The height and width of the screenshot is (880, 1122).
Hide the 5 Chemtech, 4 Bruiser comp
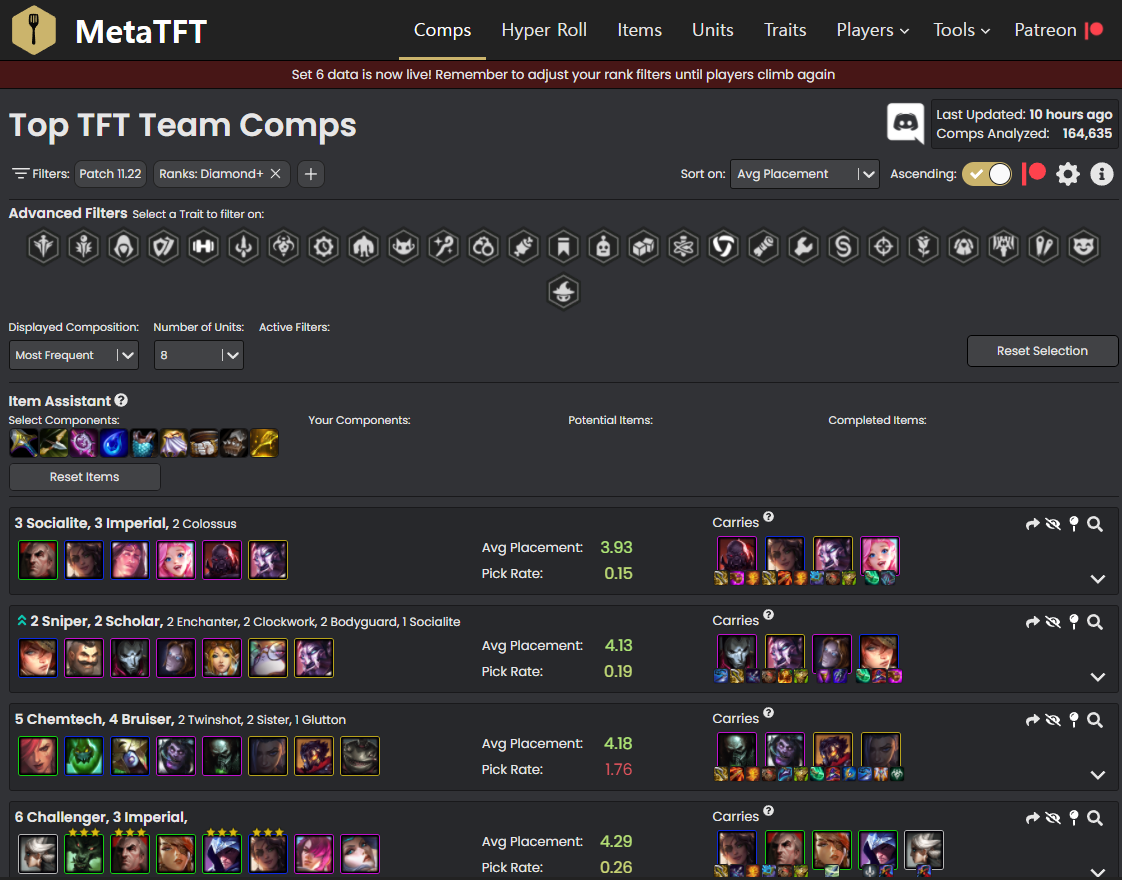coord(1053,720)
